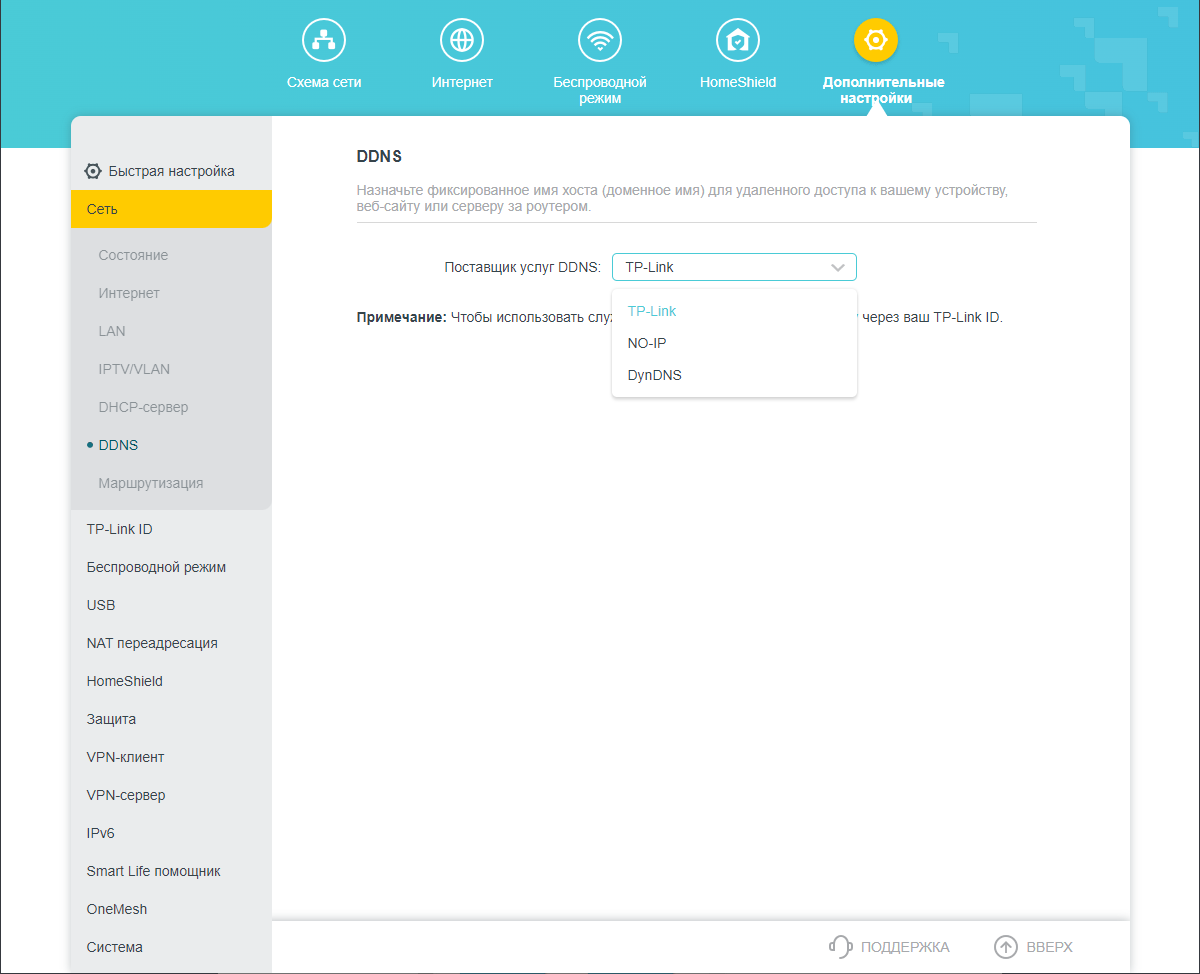
Task: Go to Состояние under Network
Action: pyautogui.click(x=133, y=255)
